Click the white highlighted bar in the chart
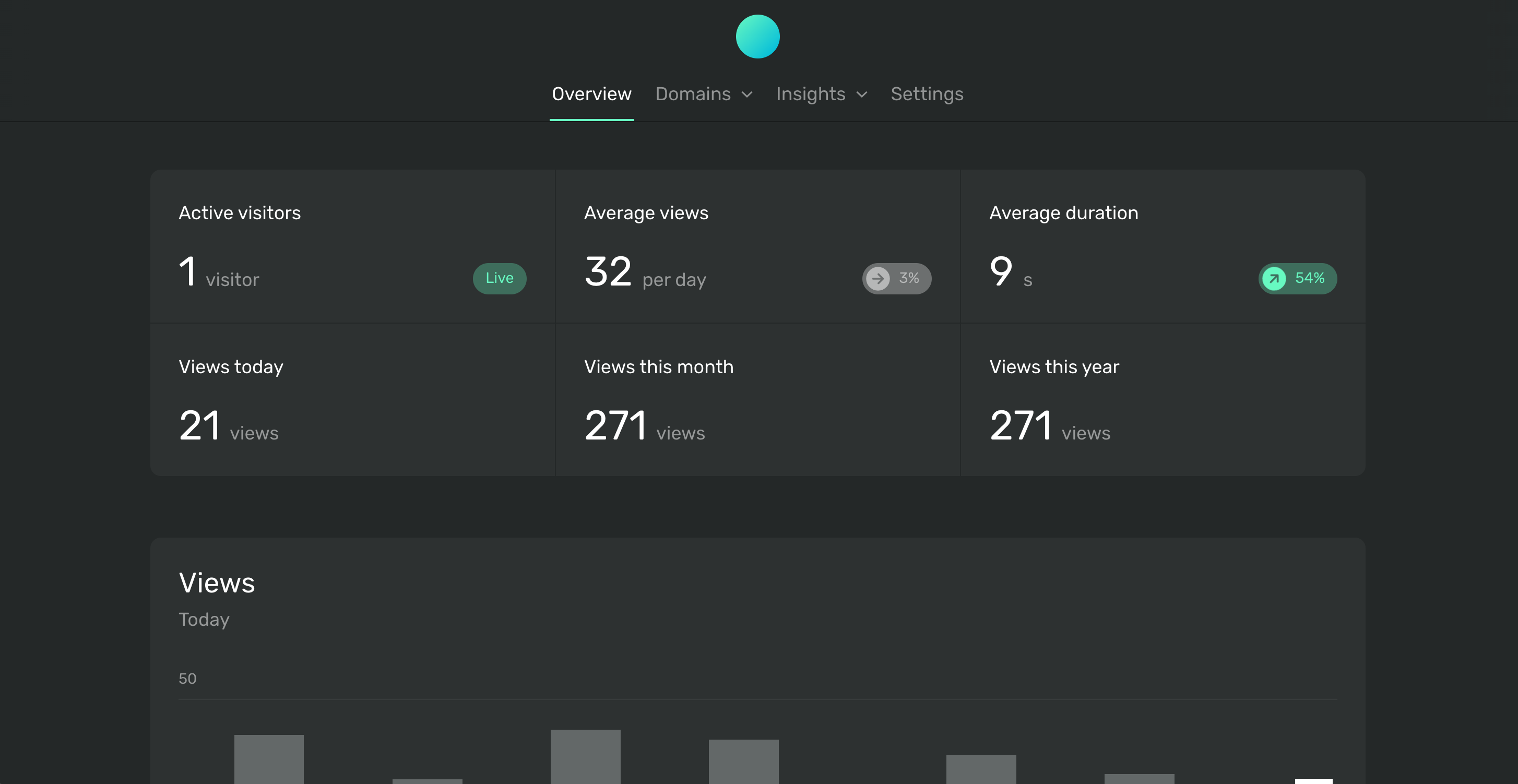The image size is (1518, 784). tap(1313, 781)
